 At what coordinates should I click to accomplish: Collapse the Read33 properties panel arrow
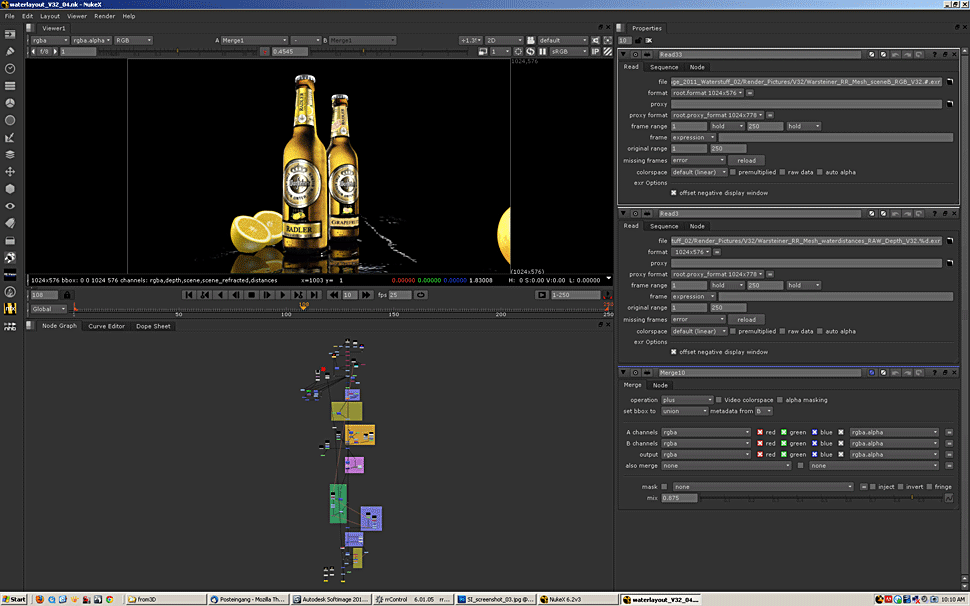click(624, 54)
